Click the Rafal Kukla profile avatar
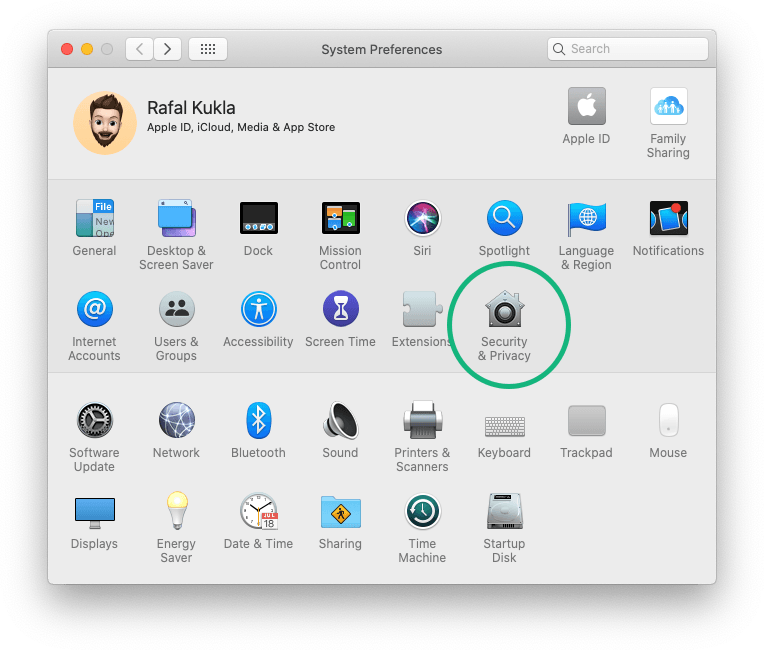Screen dimensions: 764x650 pyautogui.click(x=105, y=123)
